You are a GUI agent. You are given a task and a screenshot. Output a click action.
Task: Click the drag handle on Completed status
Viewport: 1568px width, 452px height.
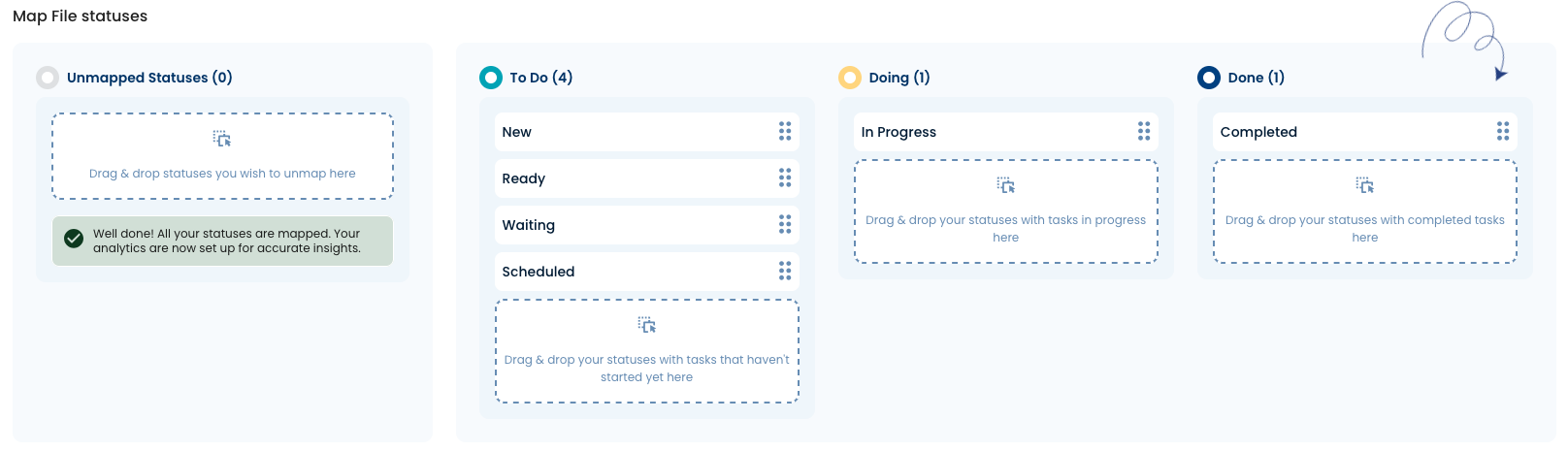pos(1503,132)
